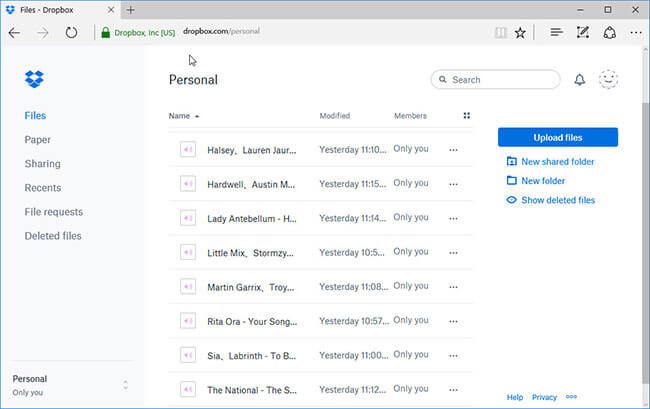Toggle browser reading view icon
This screenshot has height=409, width=650.
pyautogui.click(x=499, y=33)
